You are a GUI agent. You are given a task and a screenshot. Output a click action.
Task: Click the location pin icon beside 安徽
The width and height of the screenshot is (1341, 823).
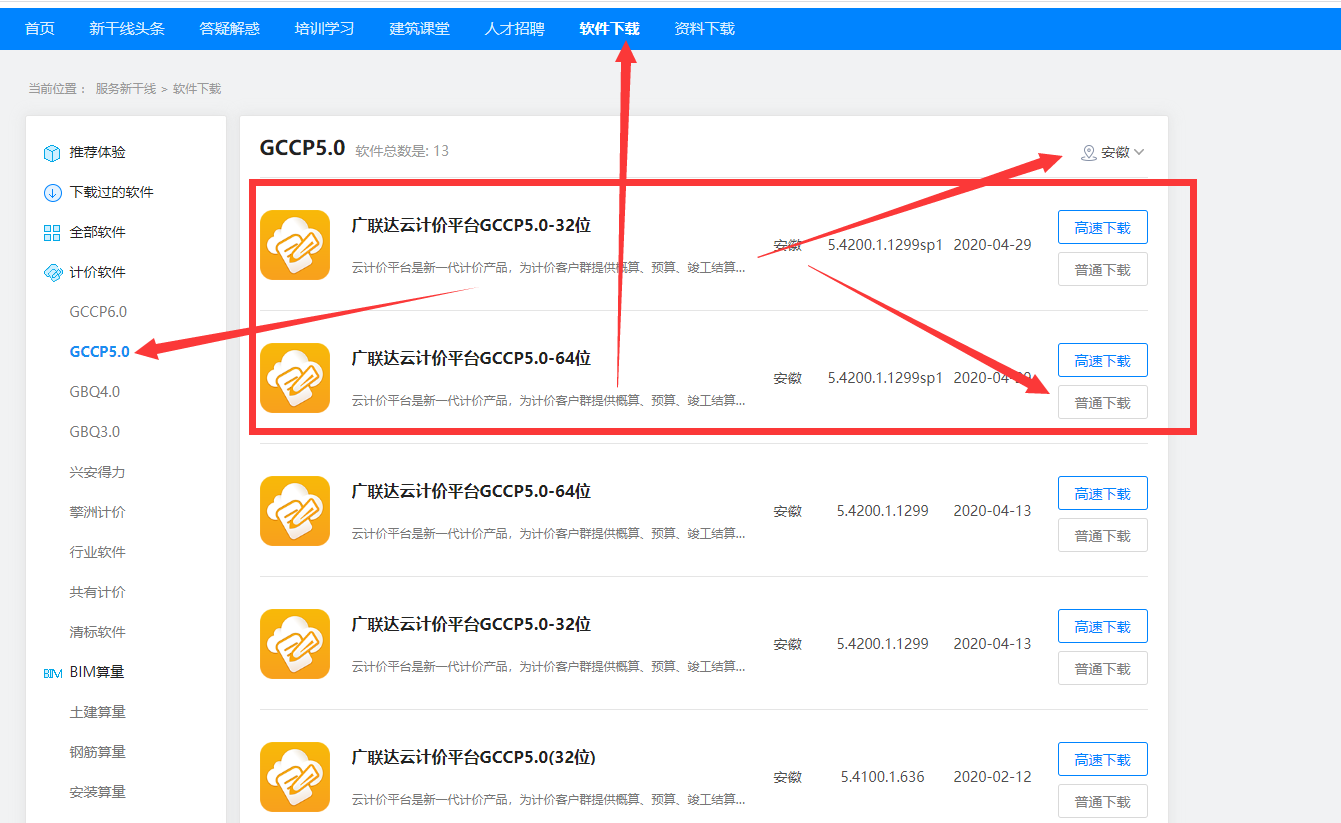(1089, 153)
